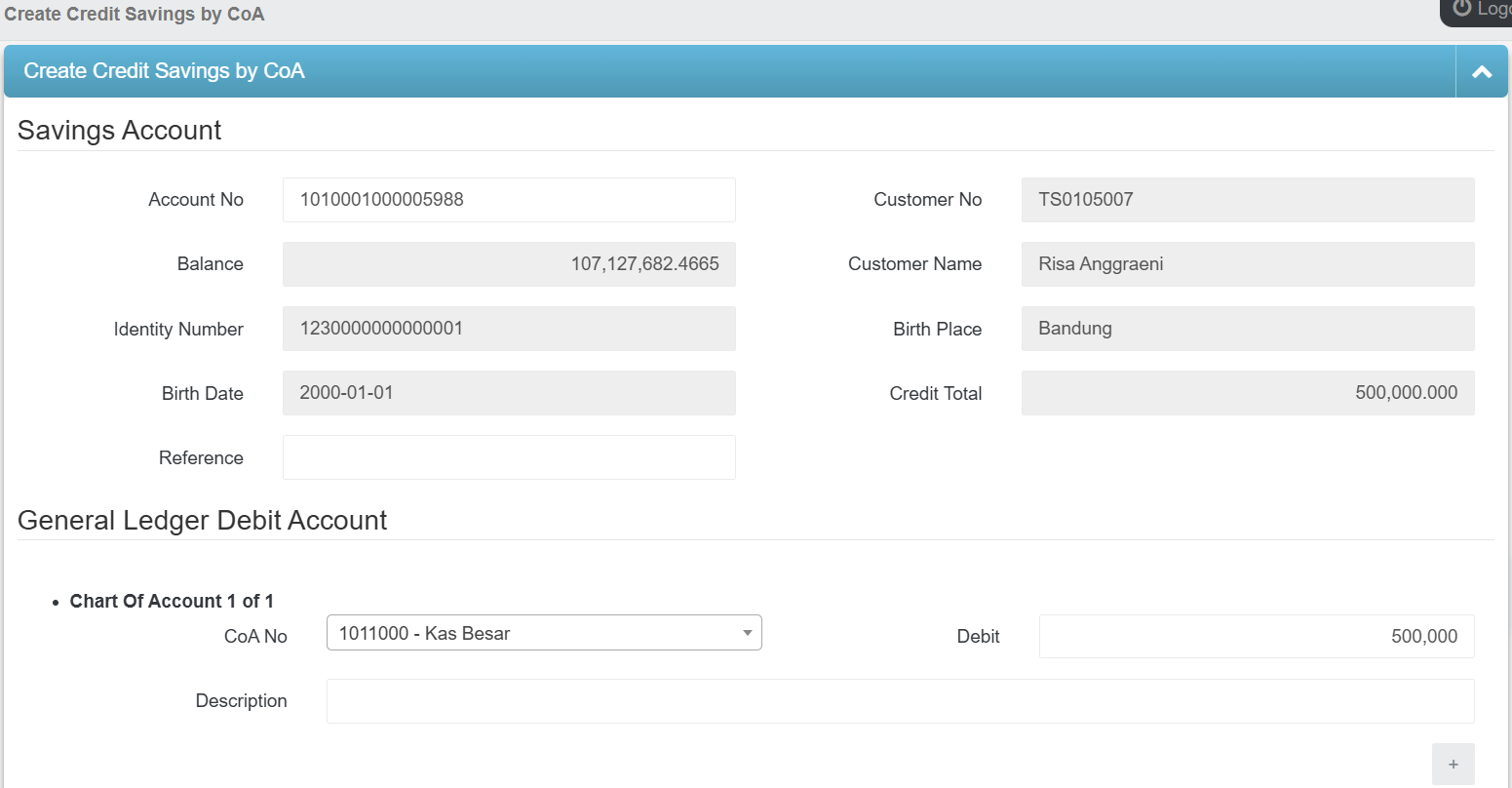Click the Birth Place field
This screenshot has width=1512, height=788.
[1247, 329]
